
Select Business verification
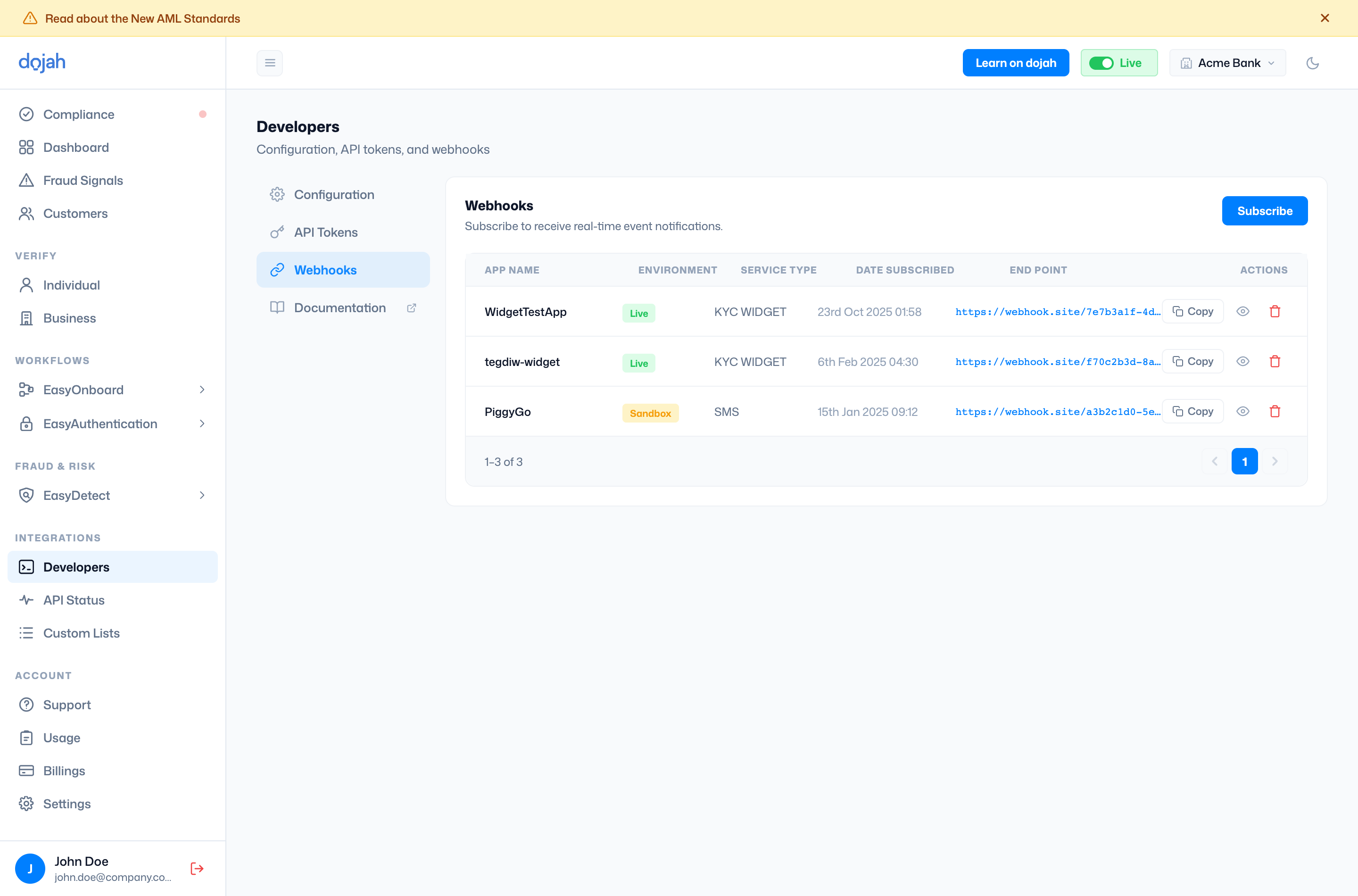(x=113, y=318)
